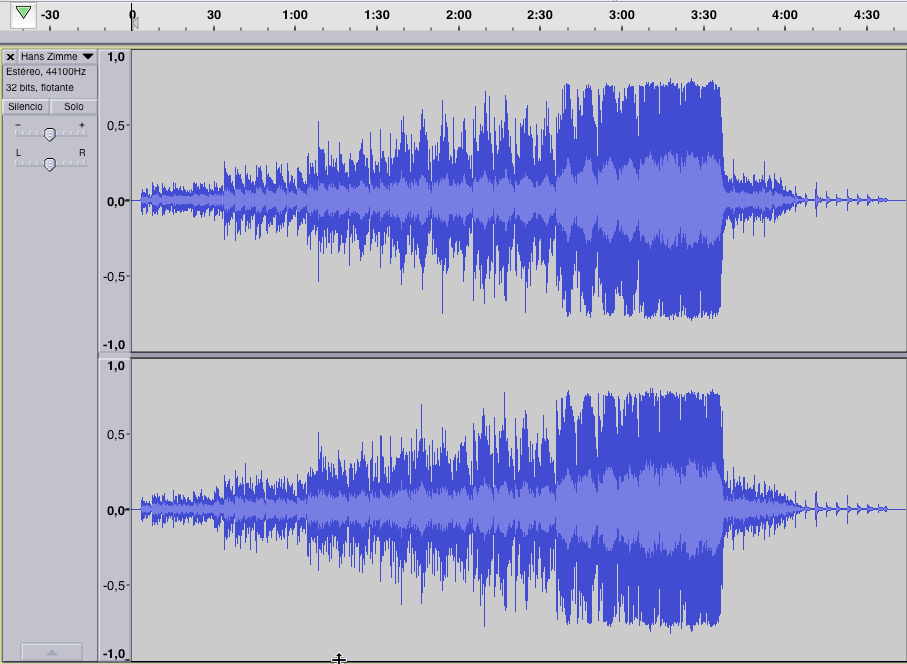Click the -30 mark on the timeline
Screen dimensions: 907x664
coord(50,15)
